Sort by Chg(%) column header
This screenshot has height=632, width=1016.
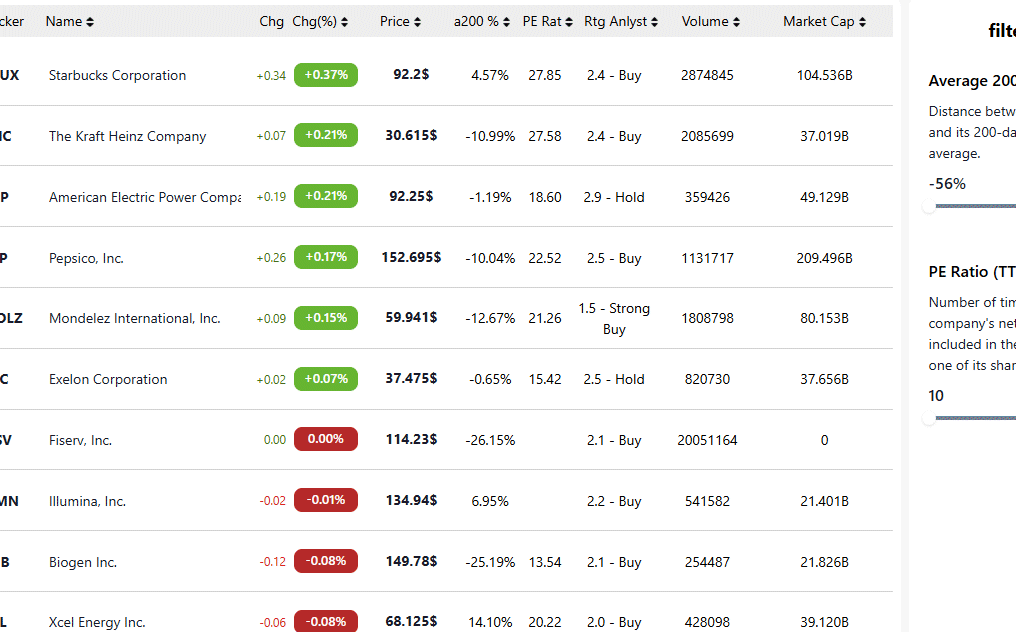320,22
